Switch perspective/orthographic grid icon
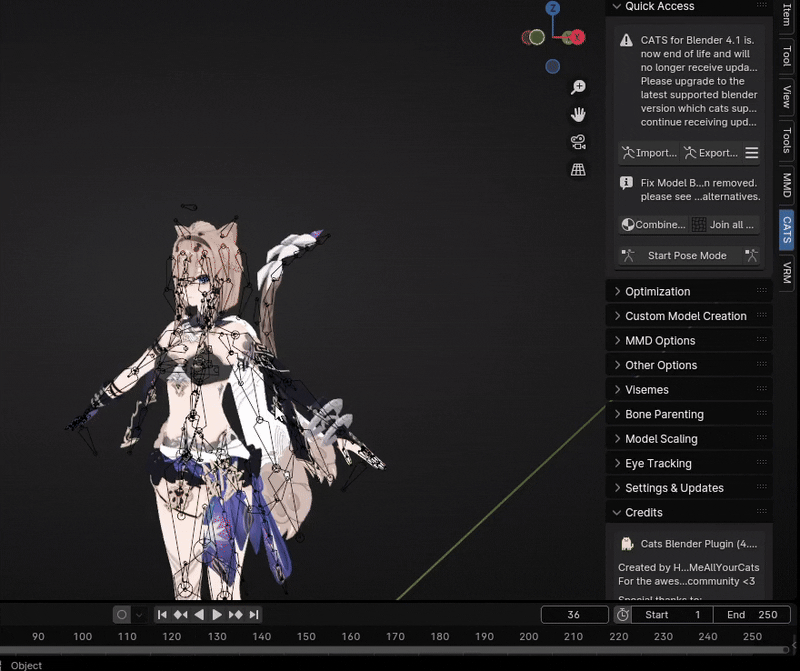 coord(578,169)
